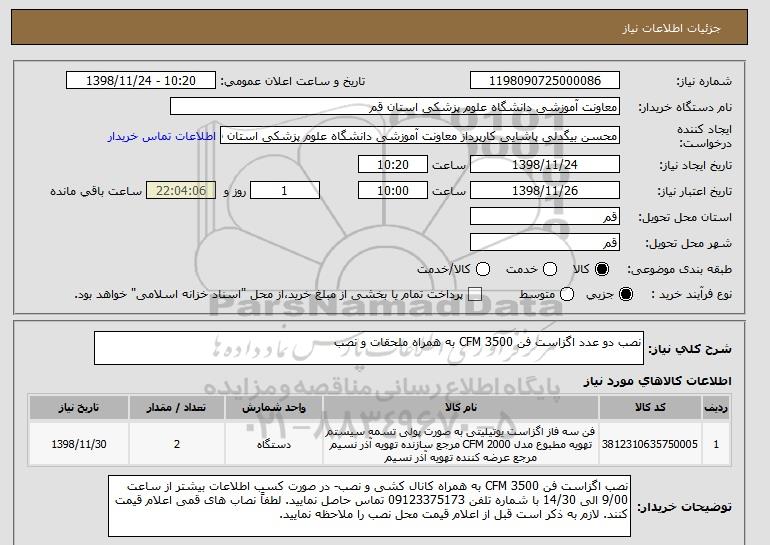Image resolution: width=770 pixels, height=545 pixels.
Task: Click the need date cell 1398/11/30
Action: 79,444
